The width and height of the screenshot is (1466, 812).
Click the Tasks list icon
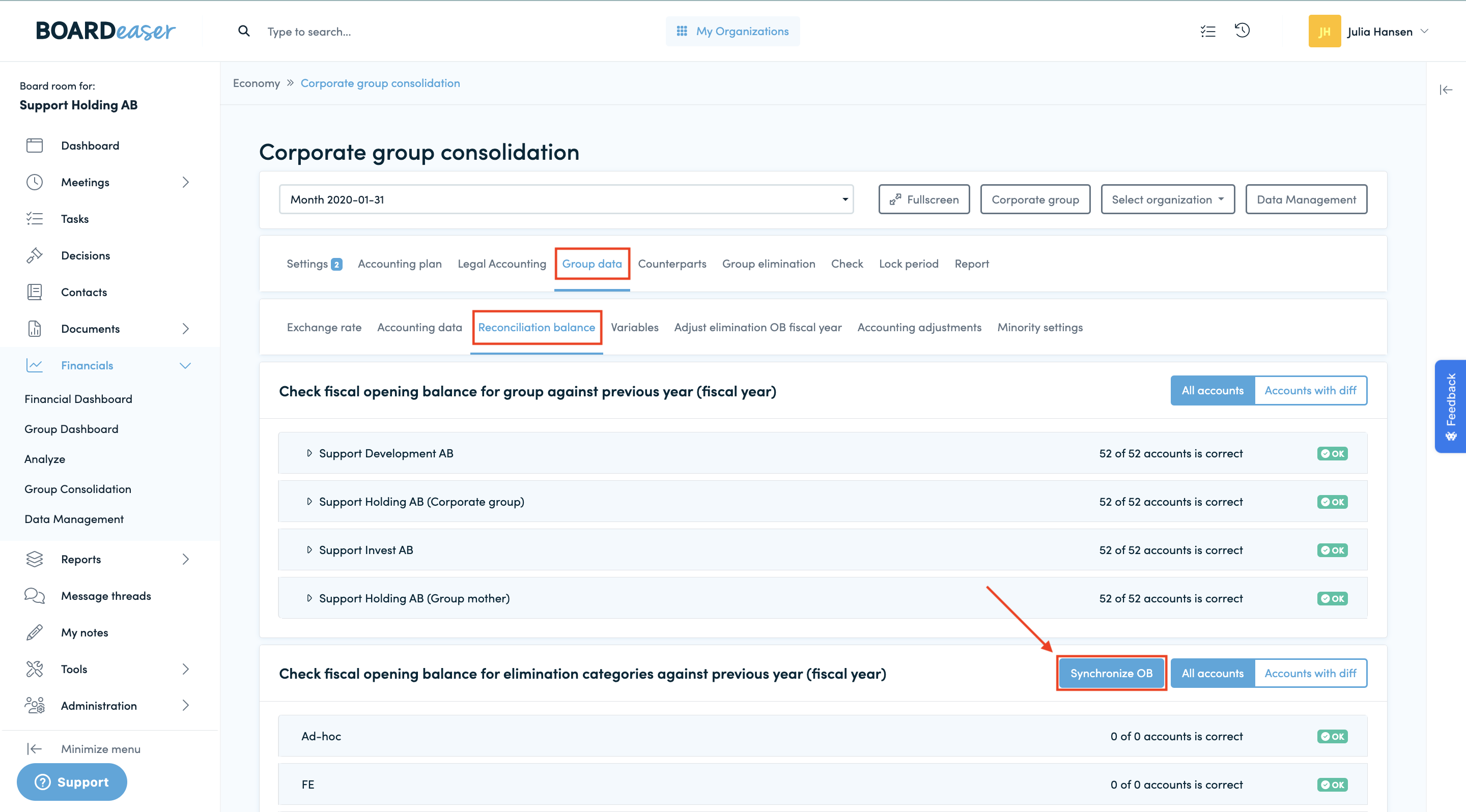coord(35,219)
